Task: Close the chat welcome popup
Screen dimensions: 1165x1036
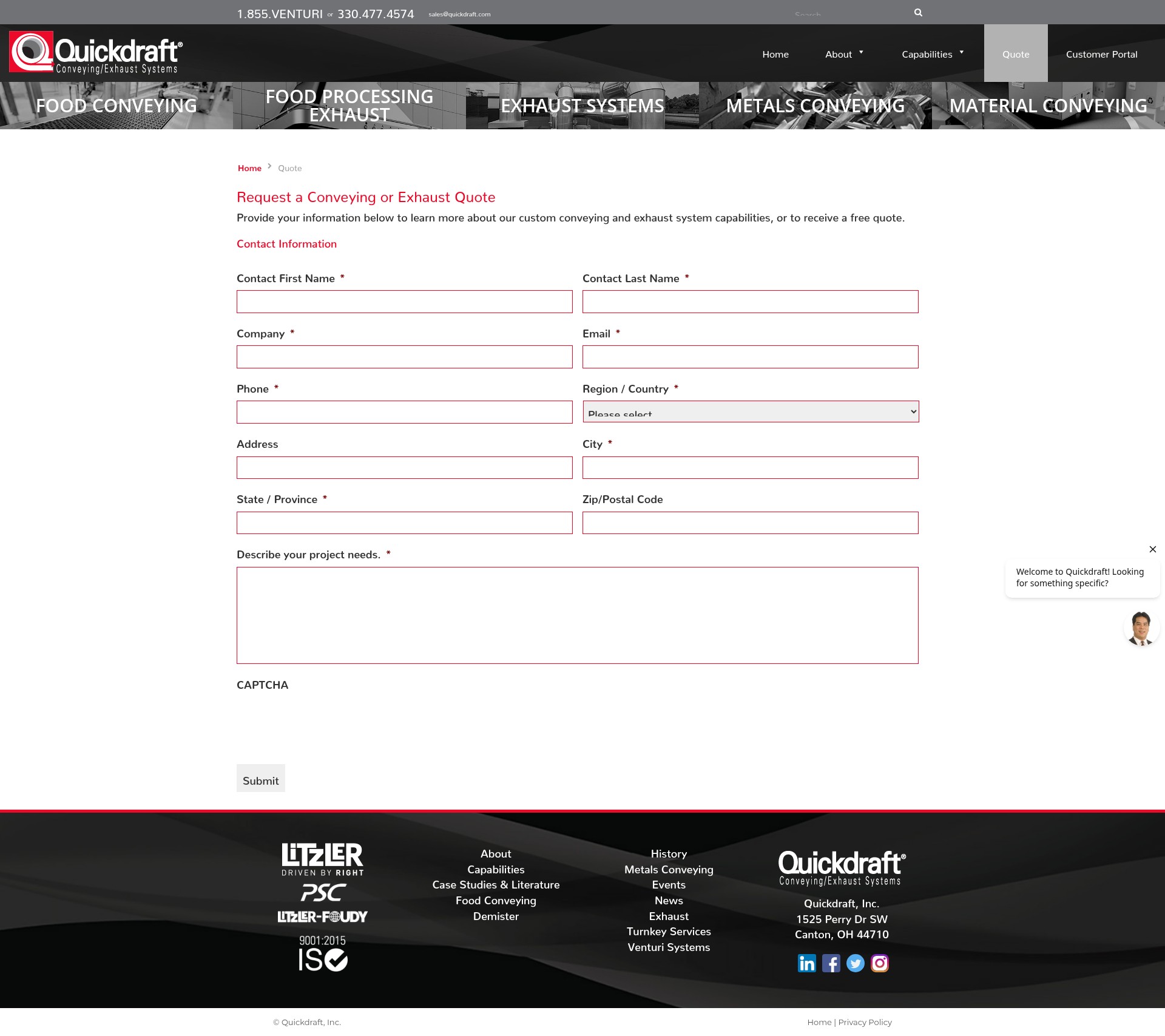Action: tap(1152, 549)
